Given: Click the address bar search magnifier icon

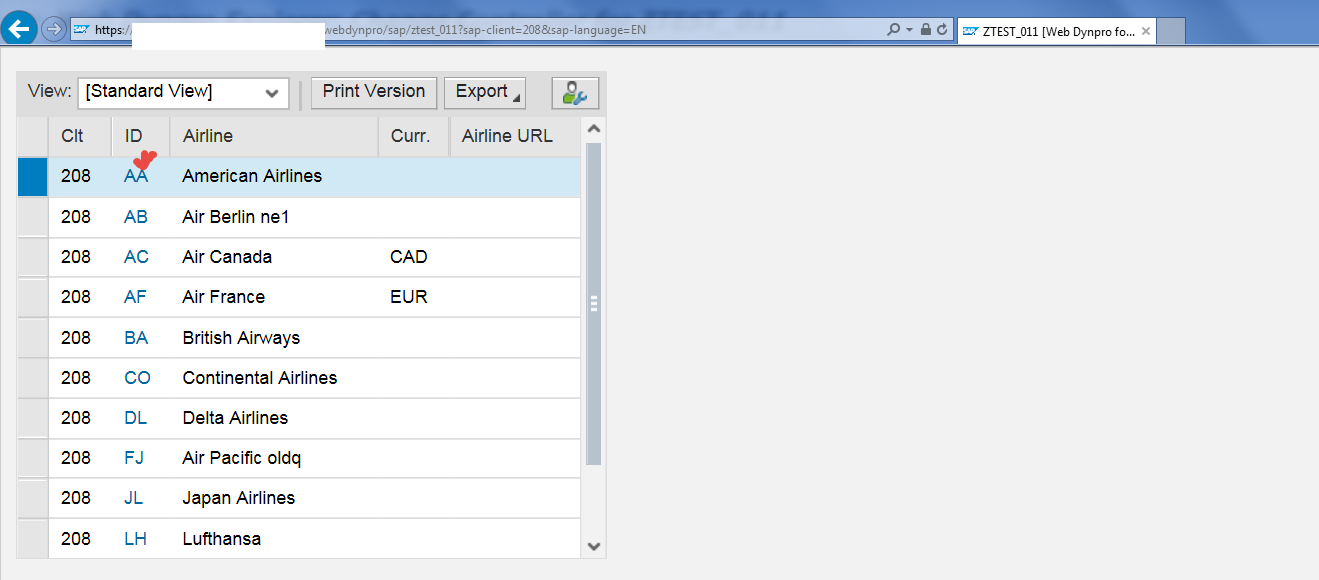Looking at the screenshot, I should tap(893, 30).
